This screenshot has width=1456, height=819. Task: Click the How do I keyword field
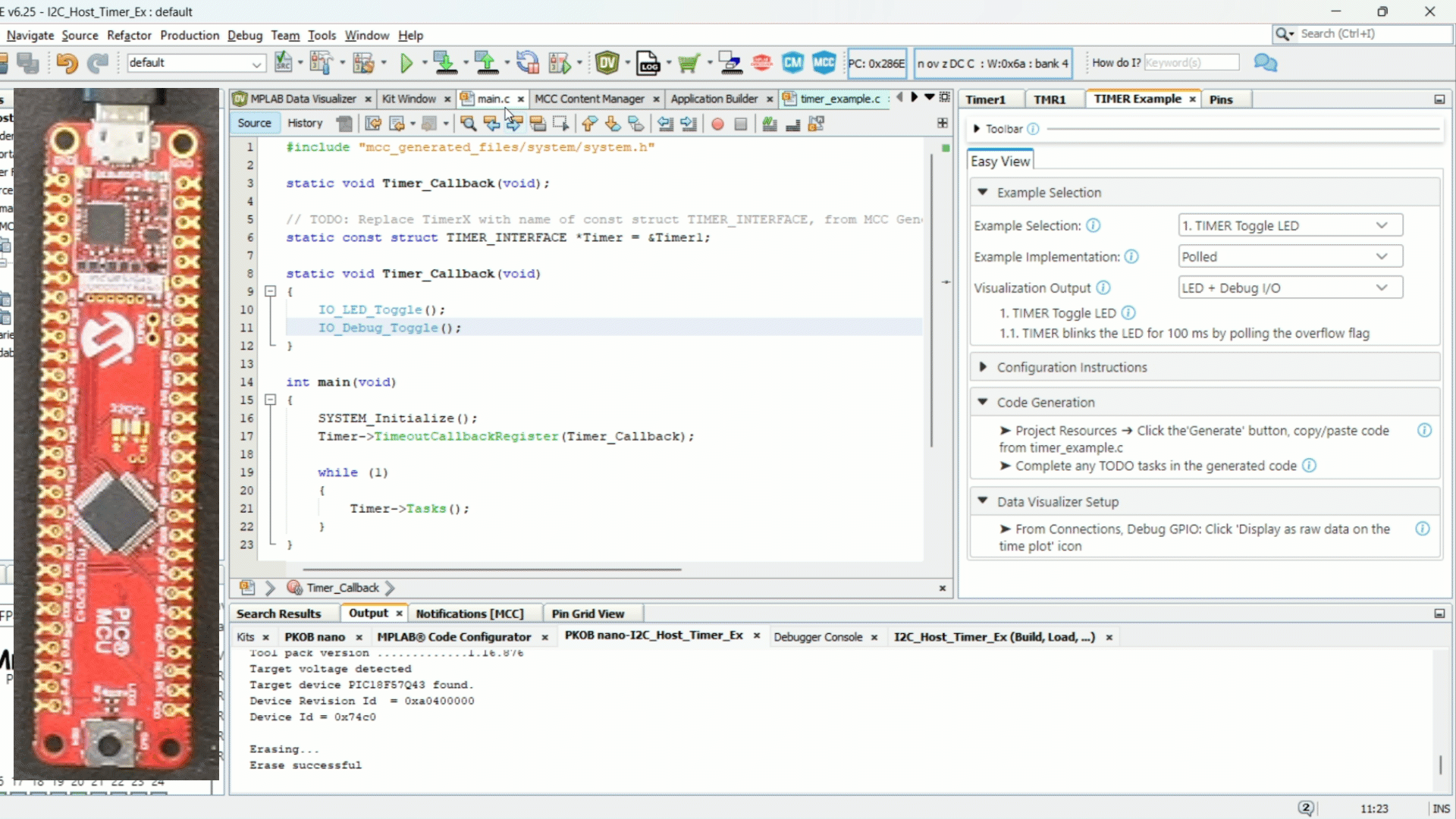tap(1191, 63)
